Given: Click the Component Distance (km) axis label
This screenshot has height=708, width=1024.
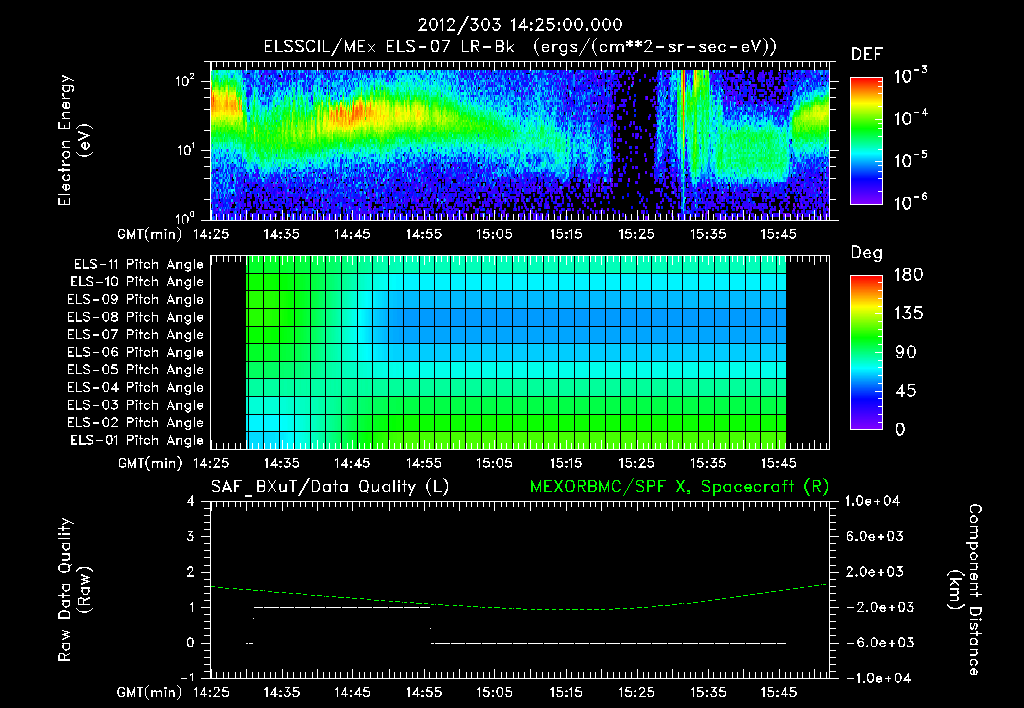Looking at the screenshot, I should point(964,590).
